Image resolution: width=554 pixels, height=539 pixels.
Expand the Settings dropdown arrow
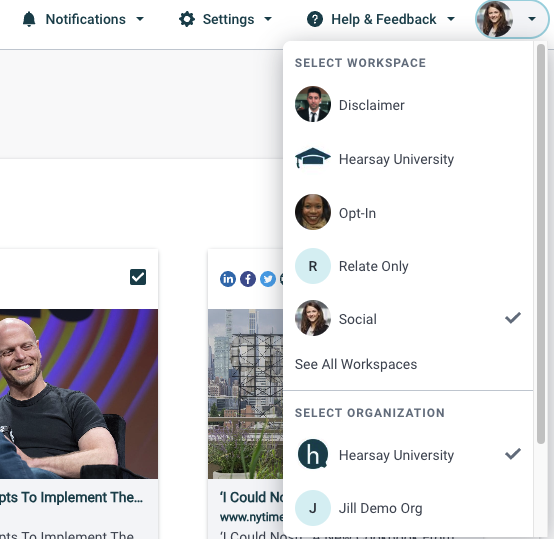click(x=268, y=19)
